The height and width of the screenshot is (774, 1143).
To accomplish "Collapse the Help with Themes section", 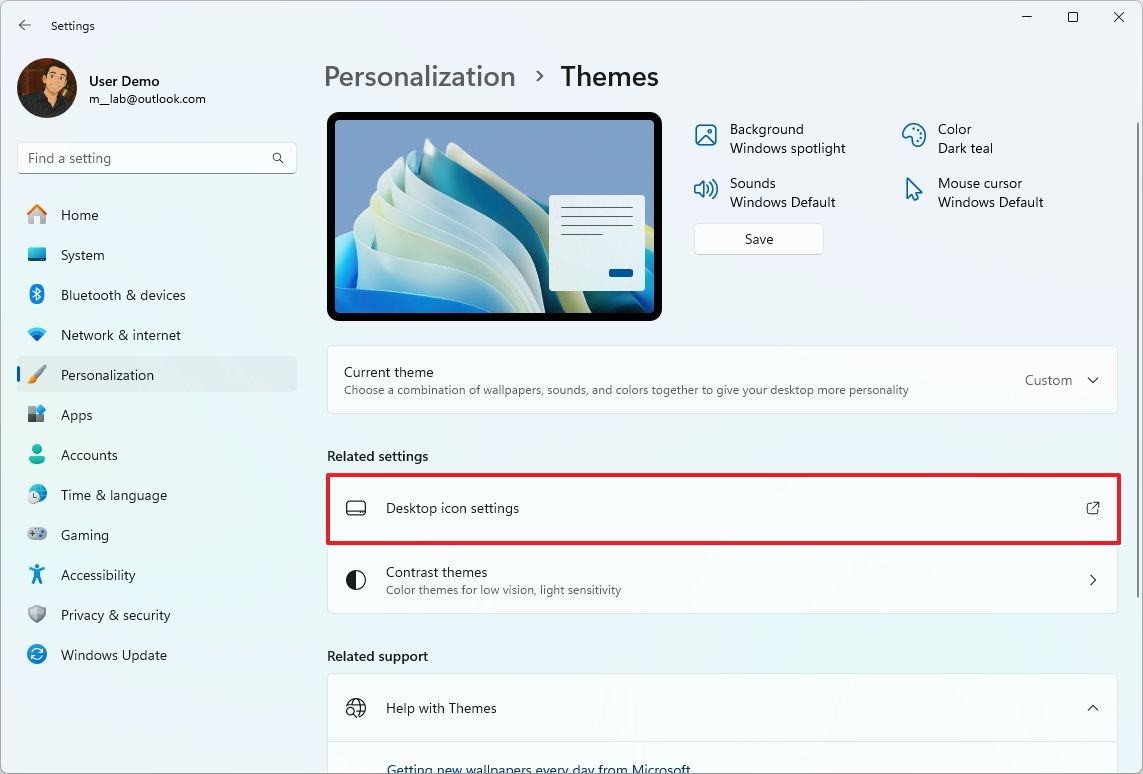I will (1092, 708).
